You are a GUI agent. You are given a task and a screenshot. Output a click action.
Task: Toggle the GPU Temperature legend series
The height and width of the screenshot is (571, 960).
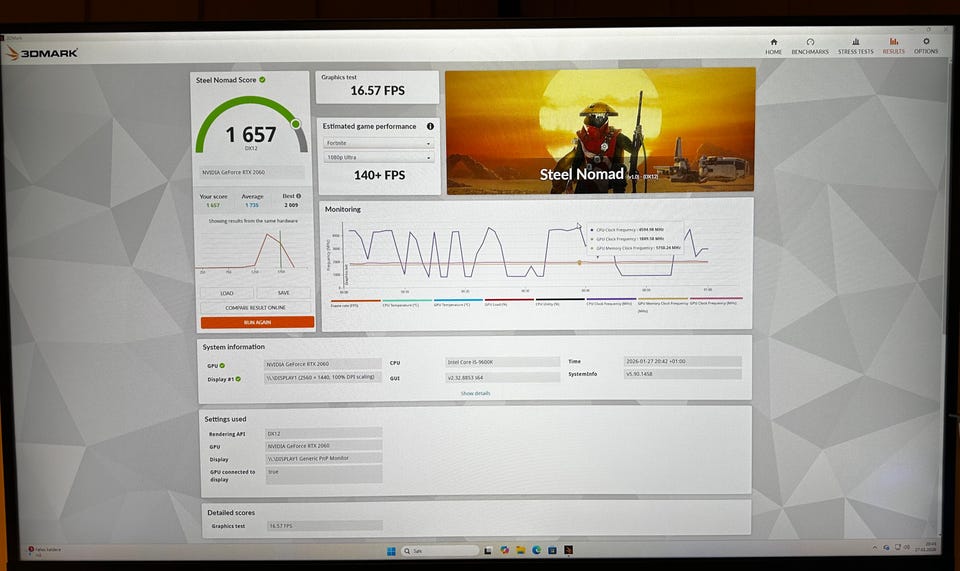[458, 302]
